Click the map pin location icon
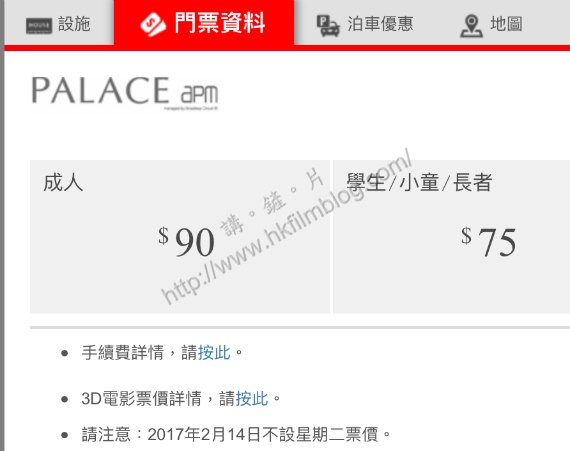Viewport: 570px width, 451px height. (x=471, y=26)
